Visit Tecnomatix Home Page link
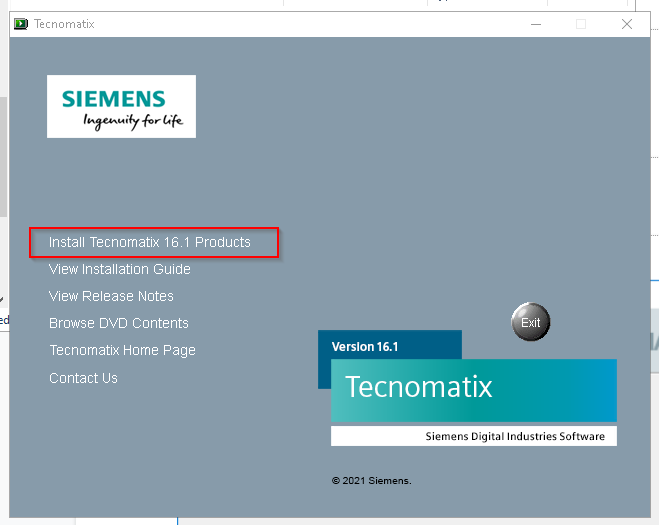 click(123, 351)
